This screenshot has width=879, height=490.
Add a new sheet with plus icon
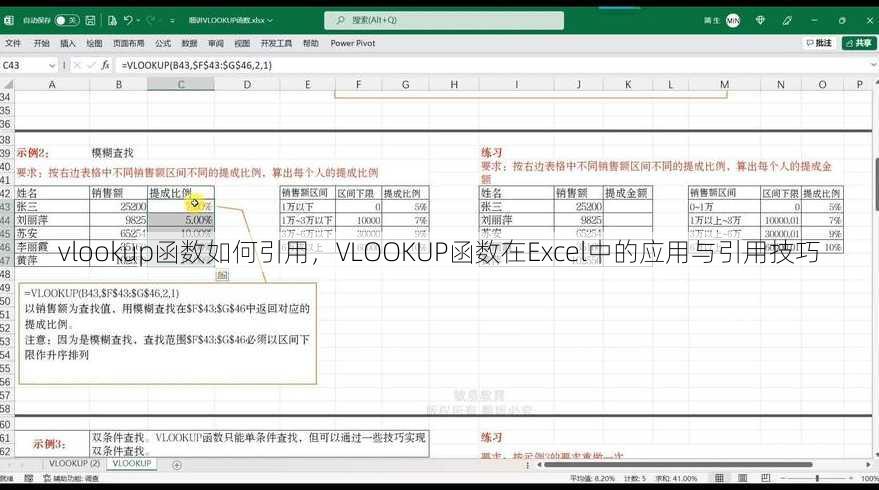[x=177, y=465]
